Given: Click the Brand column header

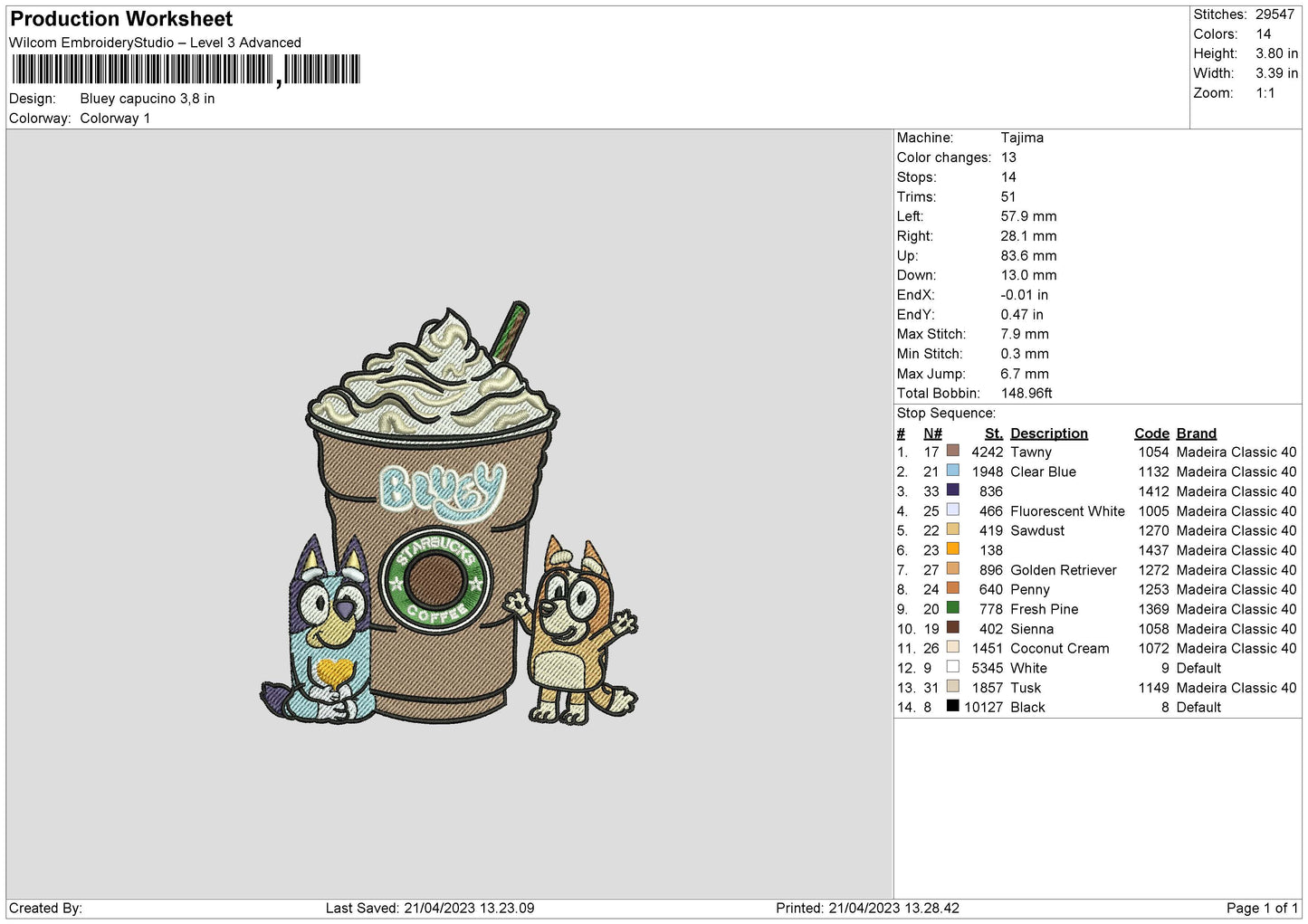Looking at the screenshot, I should [1196, 433].
